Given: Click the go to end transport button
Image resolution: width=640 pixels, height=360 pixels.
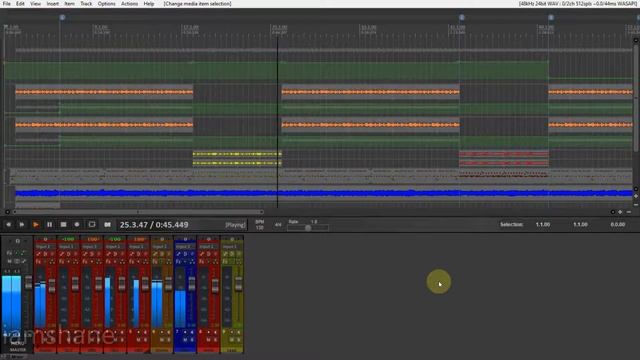Looking at the screenshot, I should (x=22, y=224).
